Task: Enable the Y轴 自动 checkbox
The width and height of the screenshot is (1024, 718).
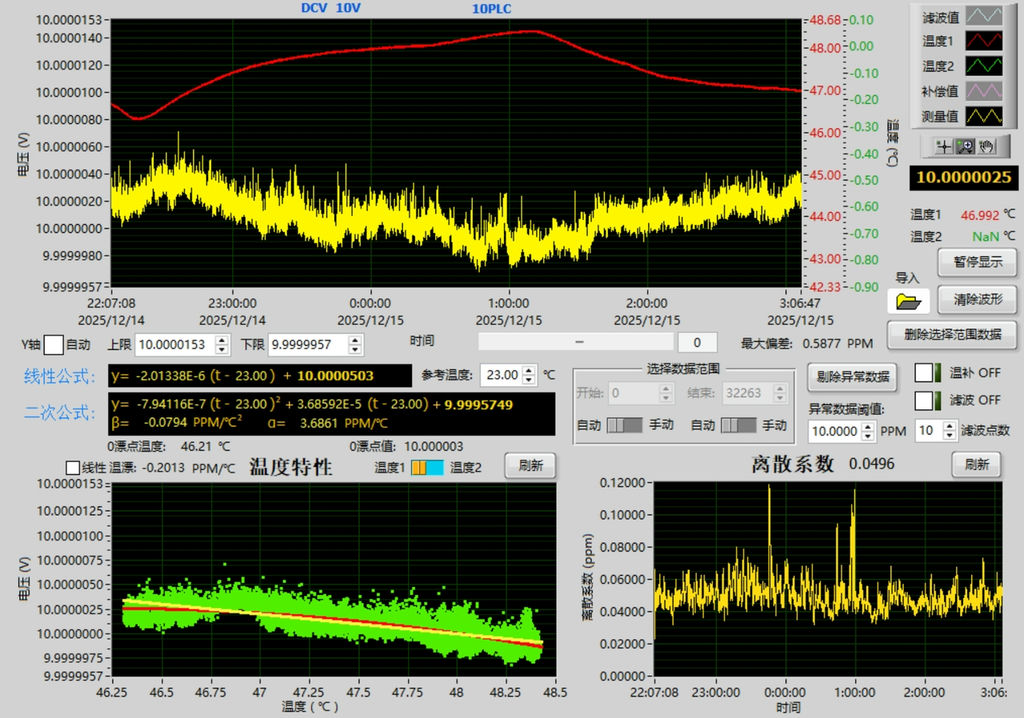Action: coord(53,345)
